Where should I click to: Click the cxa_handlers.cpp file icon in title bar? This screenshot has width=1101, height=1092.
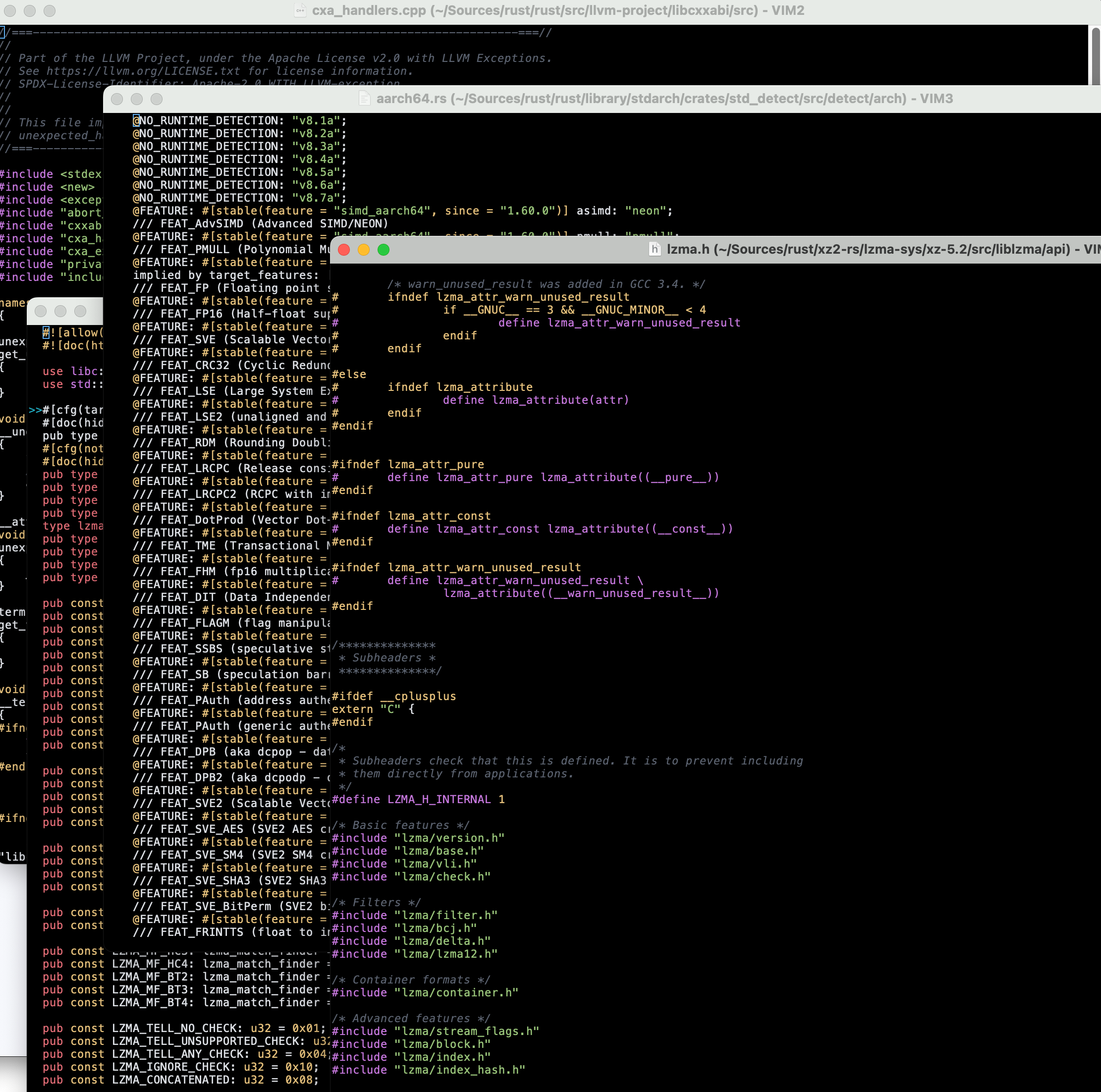click(x=300, y=10)
